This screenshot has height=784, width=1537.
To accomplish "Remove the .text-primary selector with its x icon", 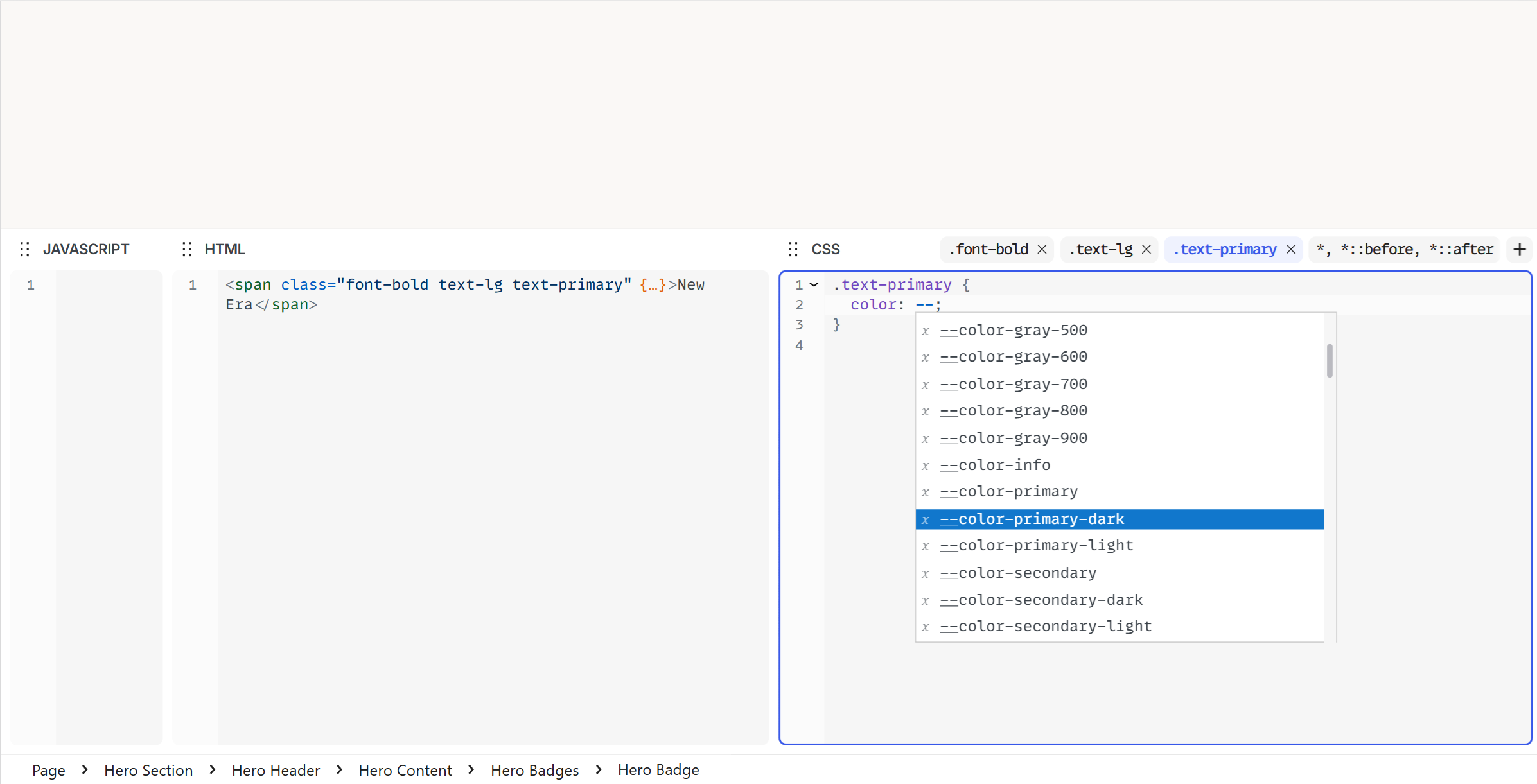I will 1291,250.
